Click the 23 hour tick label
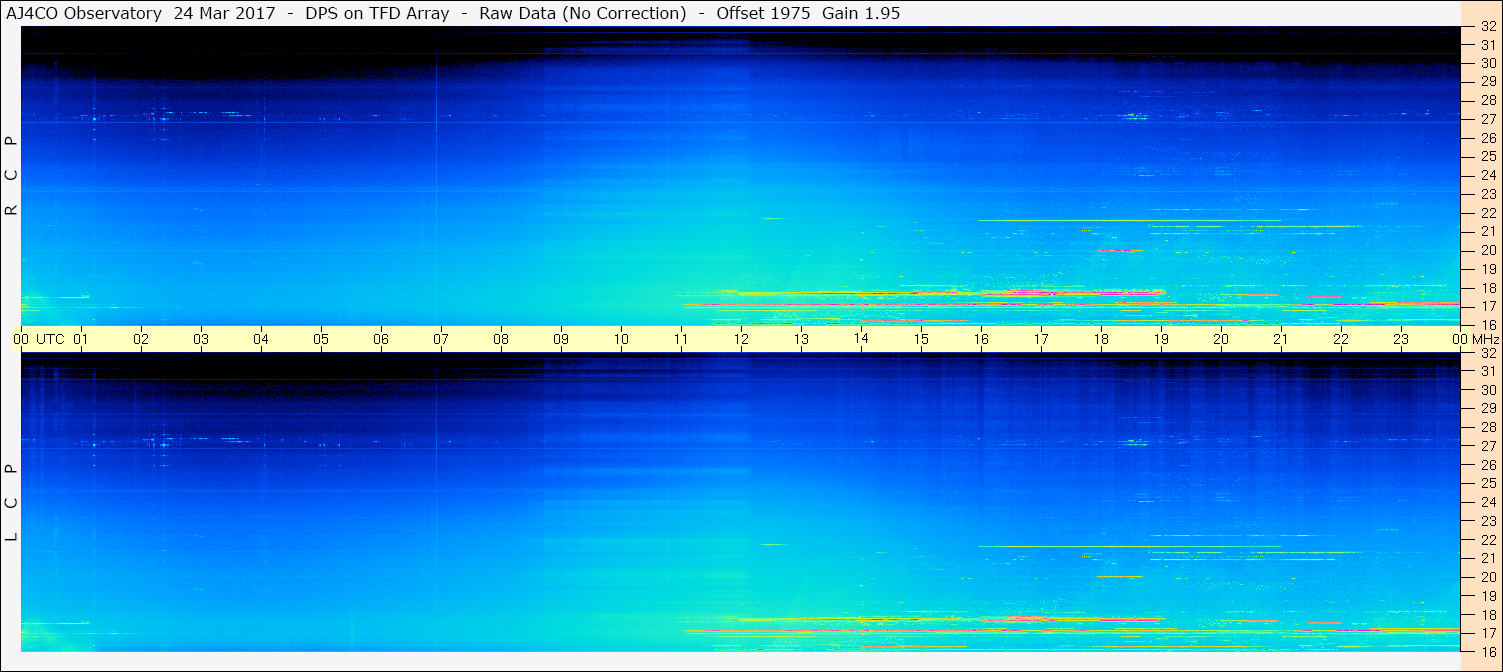Viewport: 1503px width, 672px height. (1401, 339)
